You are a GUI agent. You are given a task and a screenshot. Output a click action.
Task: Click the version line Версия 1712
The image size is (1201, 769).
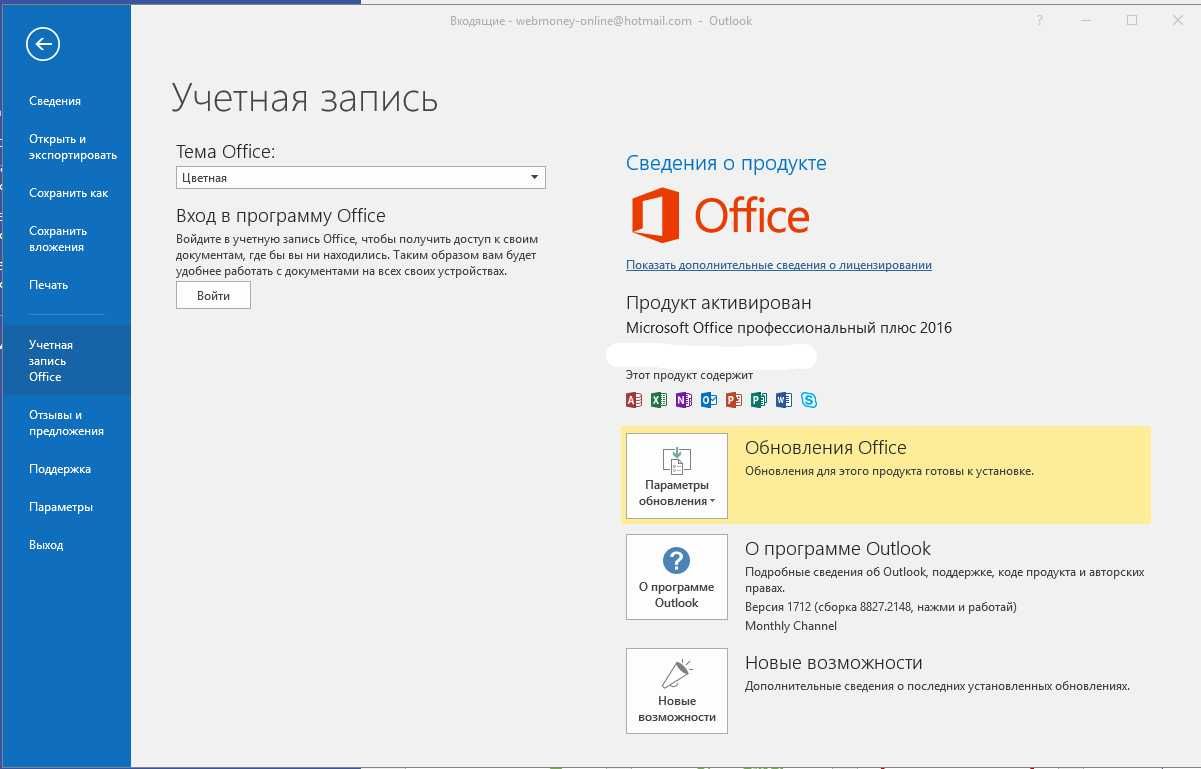[881, 607]
